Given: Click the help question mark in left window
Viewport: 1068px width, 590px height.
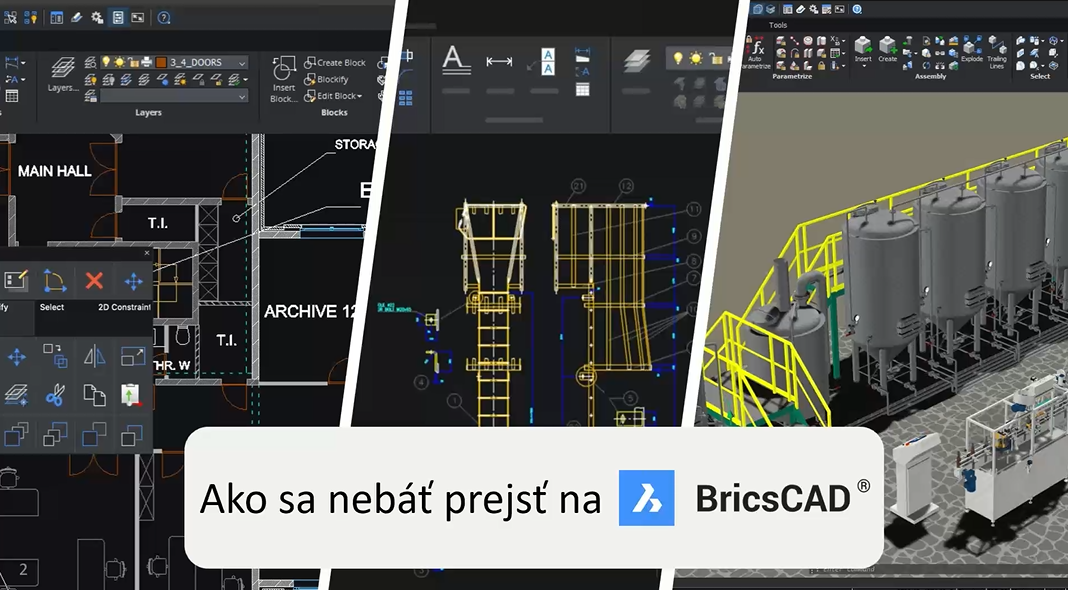Looking at the screenshot, I should pos(163,18).
